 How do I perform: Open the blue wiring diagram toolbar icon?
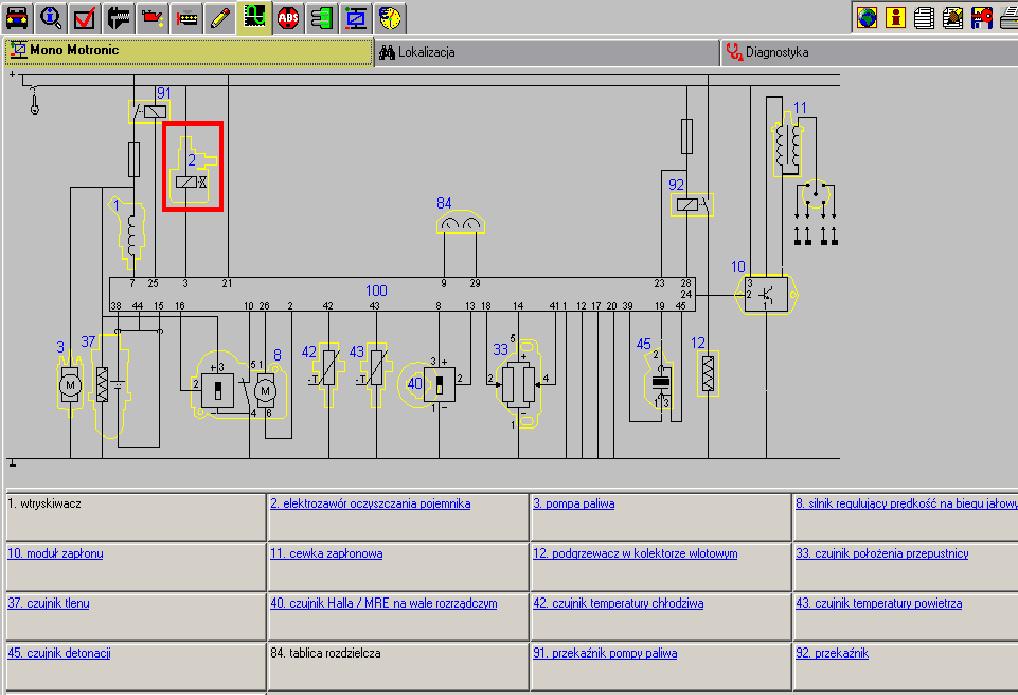click(356, 18)
